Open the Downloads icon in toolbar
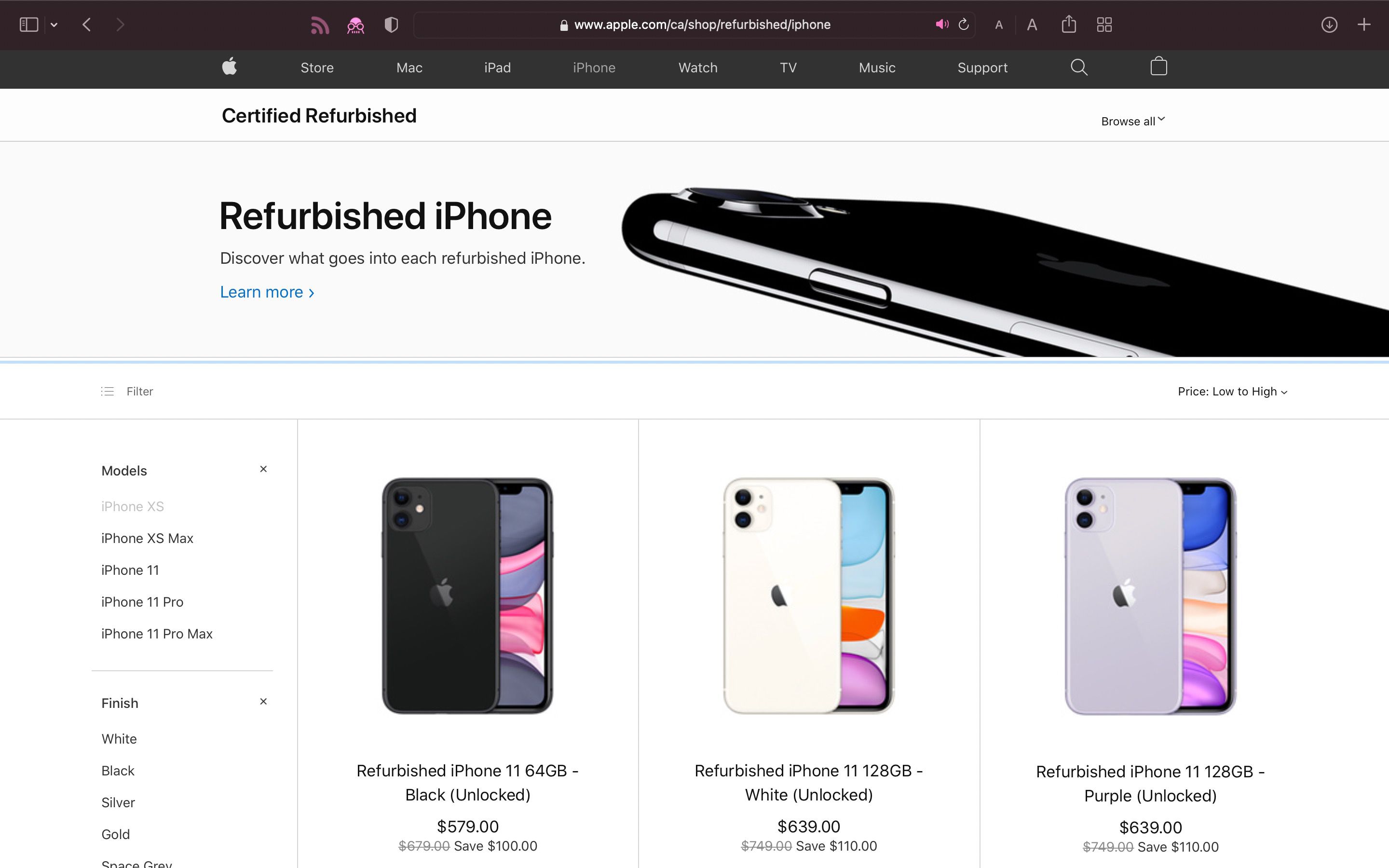Image resolution: width=1389 pixels, height=868 pixels. (x=1329, y=25)
